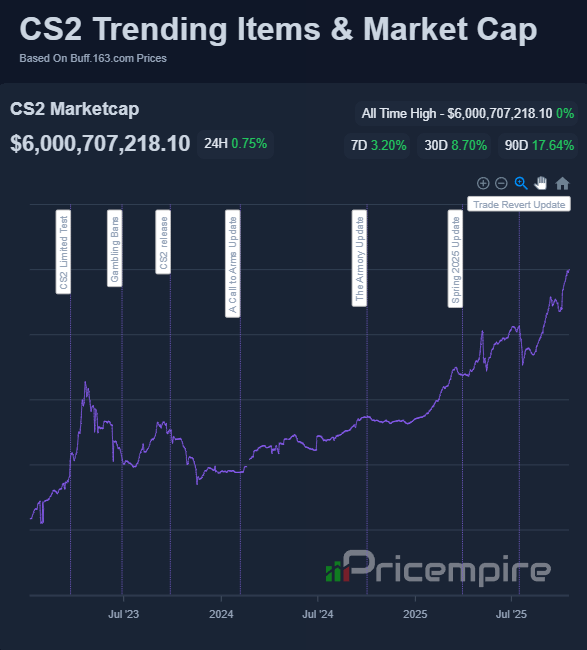Screen dimensions: 587x650
Task: Reset chart with the home icon
Action: tap(563, 183)
